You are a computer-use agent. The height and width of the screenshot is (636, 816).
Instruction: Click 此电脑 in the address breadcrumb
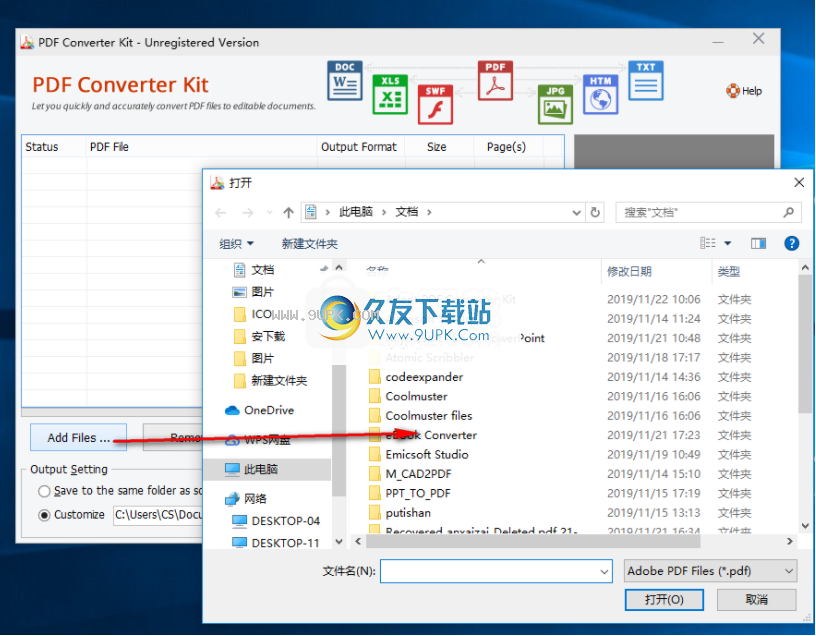pyautogui.click(x=356, y=212)
